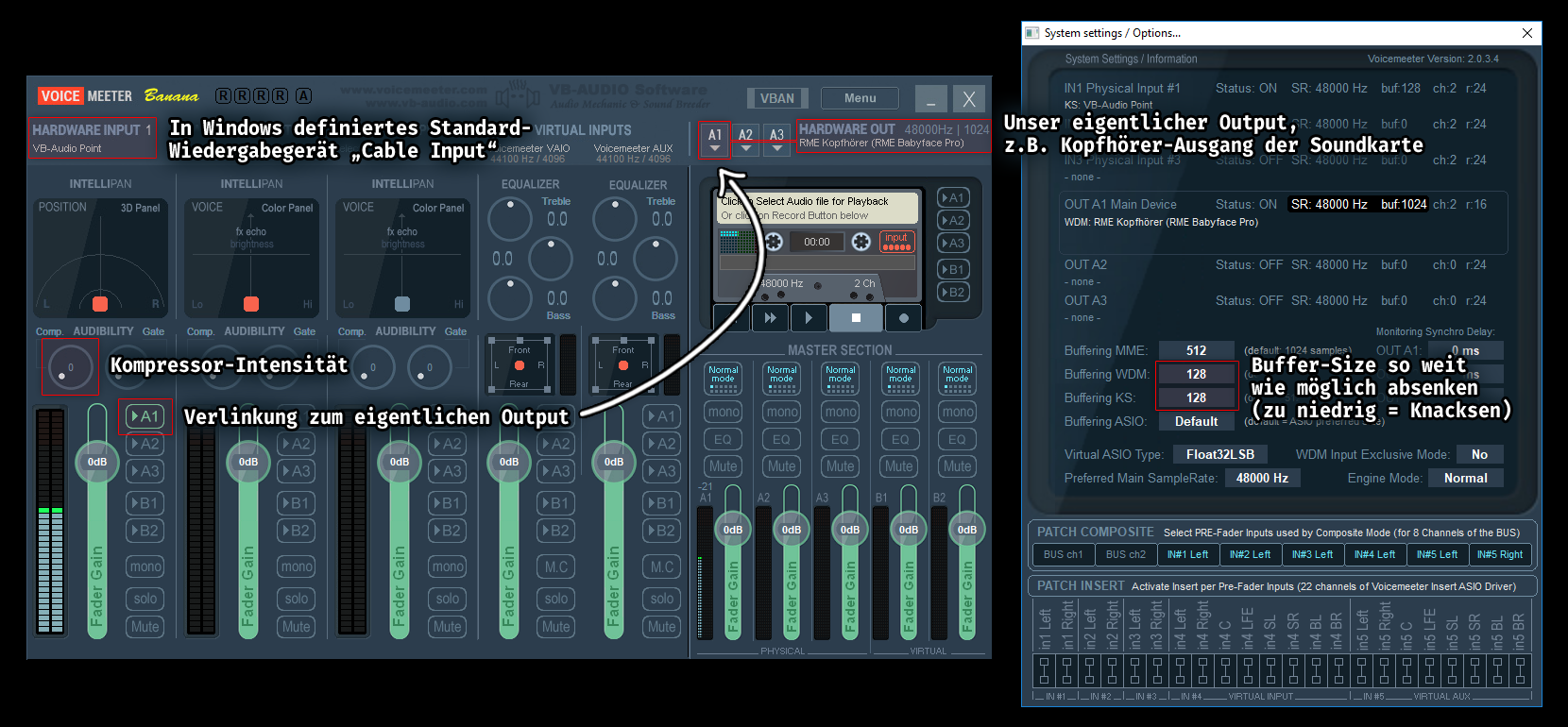Change Buffering ASIO Default setting
The image size is (1568, 727).
point(1197,421)
